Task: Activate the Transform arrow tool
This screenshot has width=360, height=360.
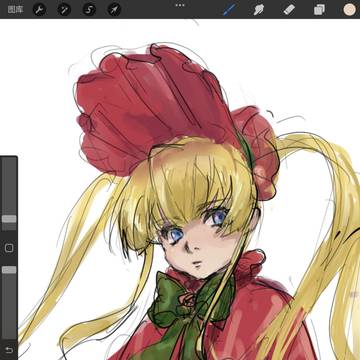Action: [x=114, y=10]
